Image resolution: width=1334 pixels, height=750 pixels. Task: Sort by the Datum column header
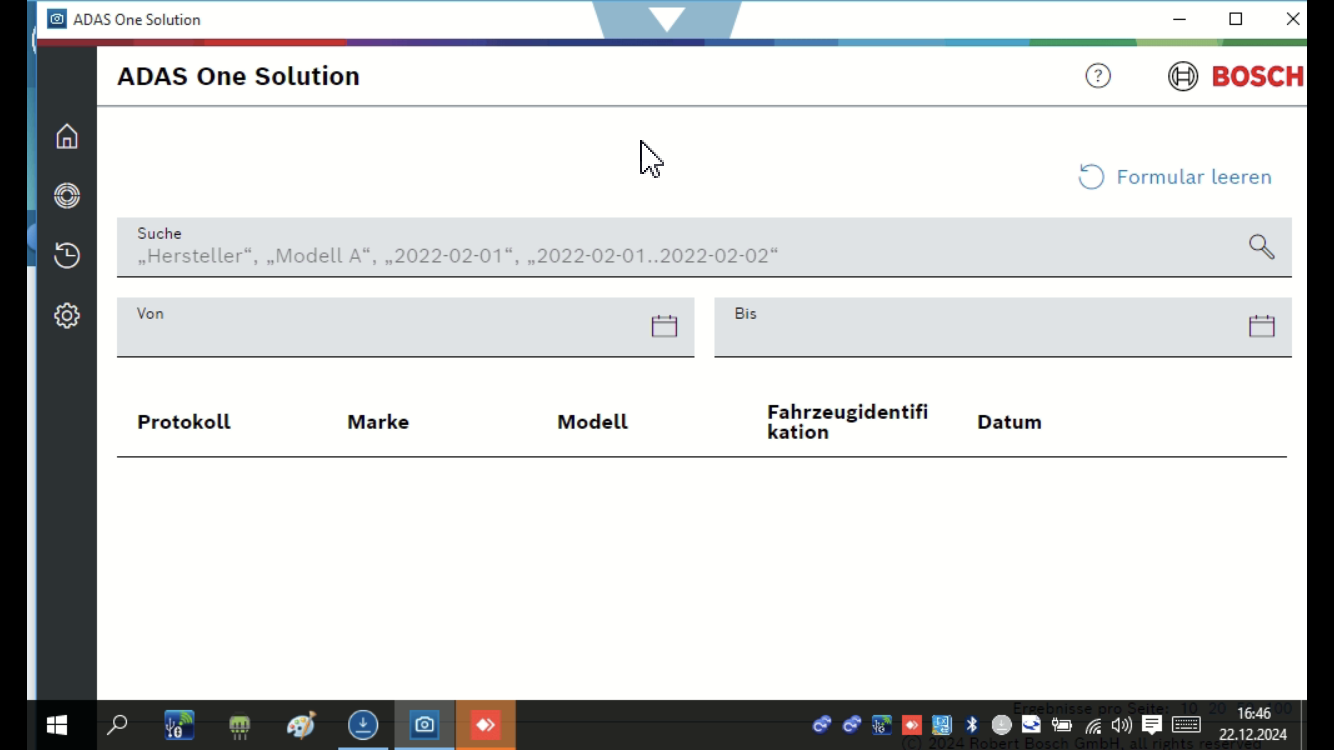pyautogui.click(x=1009, y=422)
